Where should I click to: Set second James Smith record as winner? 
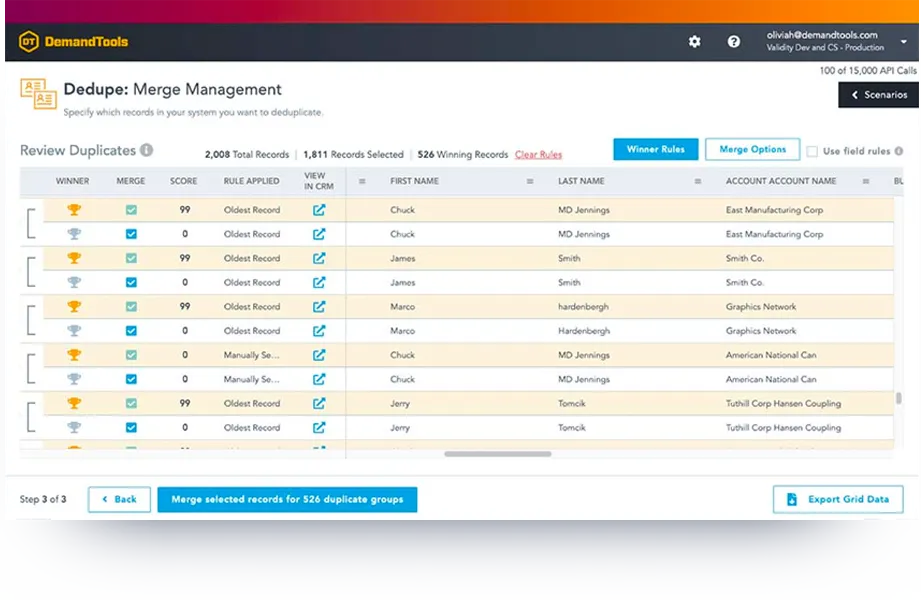(x=74, y=282)
